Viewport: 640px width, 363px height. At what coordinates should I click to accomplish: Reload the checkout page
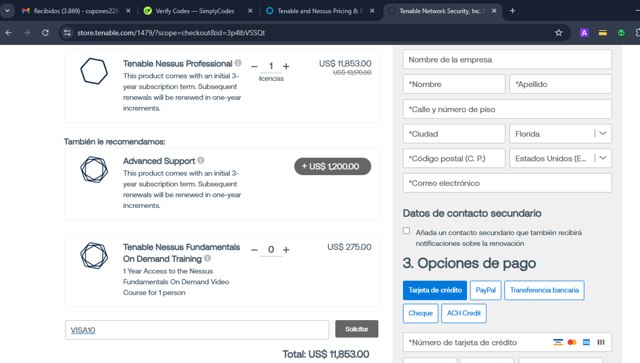click(45, 33)
